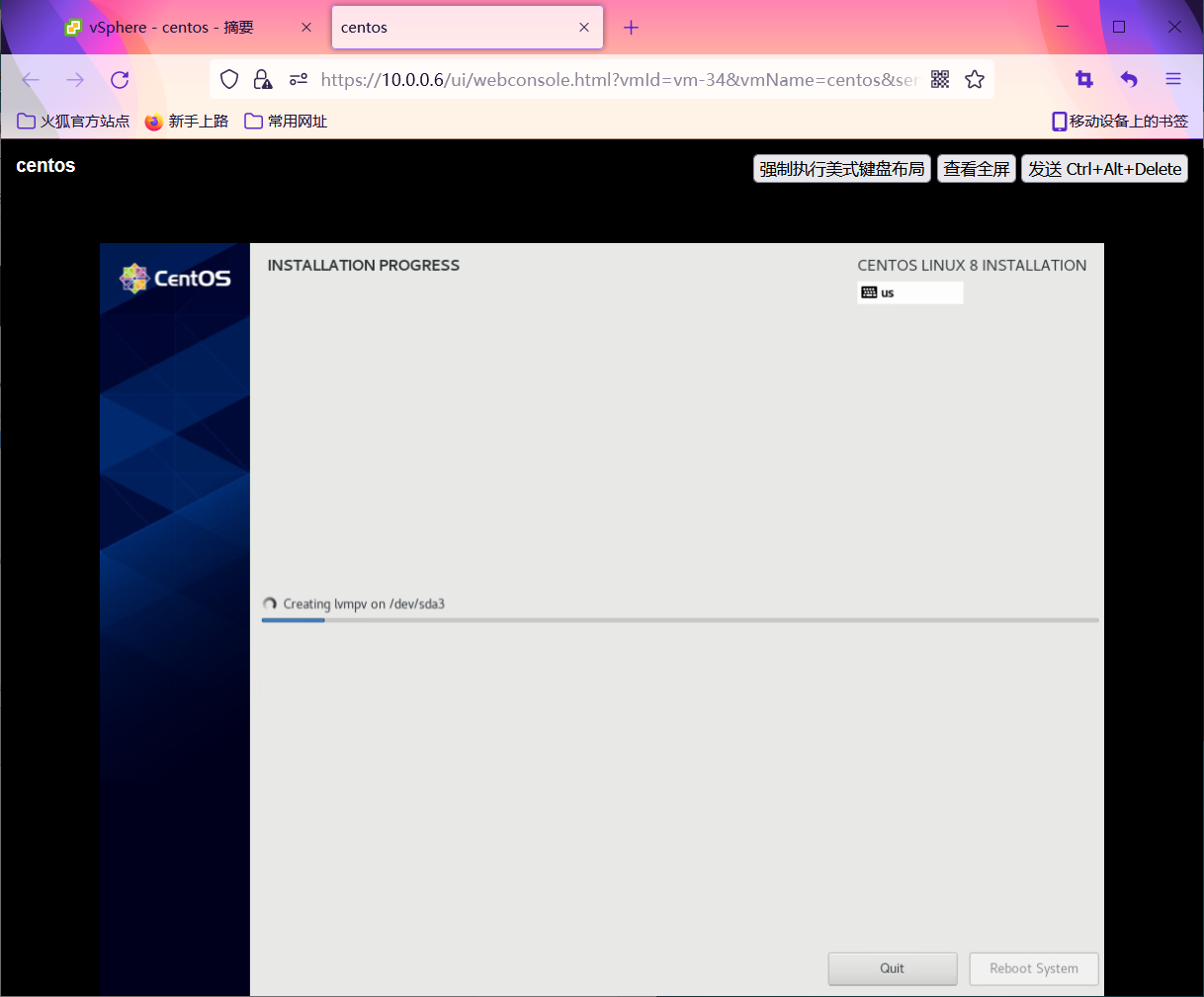Open the 常用网址 bookmark folder

(x=286, y=122)
